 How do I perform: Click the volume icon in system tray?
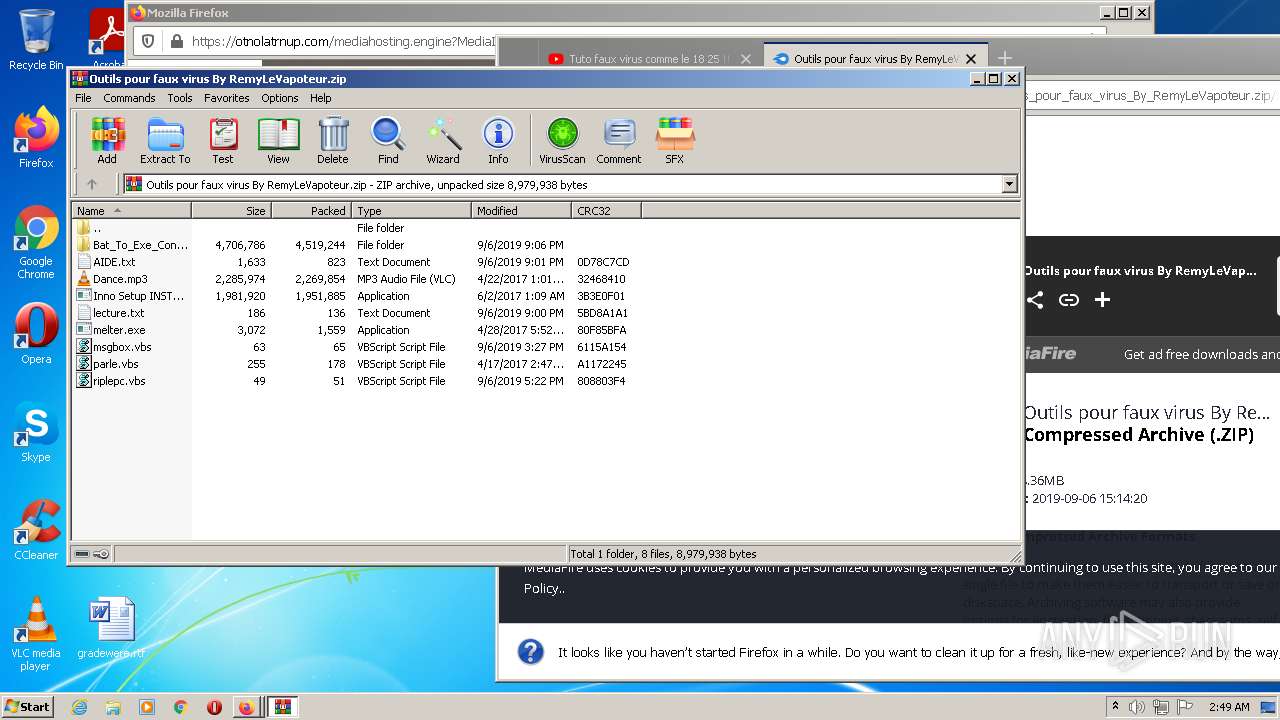[x=1138, y=707]
